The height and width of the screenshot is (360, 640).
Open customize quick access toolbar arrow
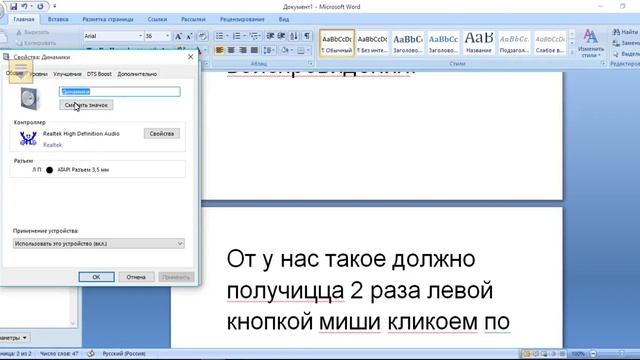point(55,6)
